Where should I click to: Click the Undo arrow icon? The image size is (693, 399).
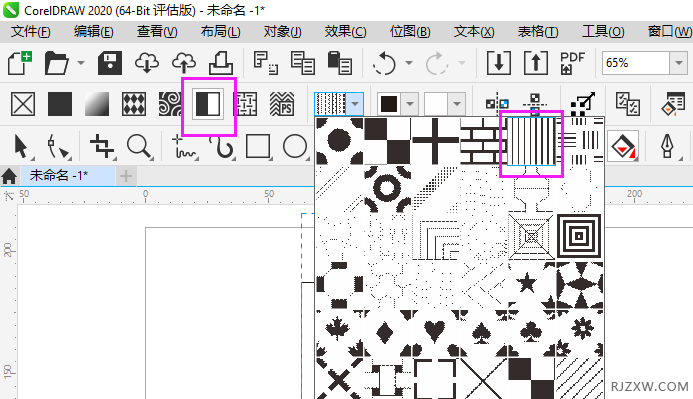(x=384, y=63)
